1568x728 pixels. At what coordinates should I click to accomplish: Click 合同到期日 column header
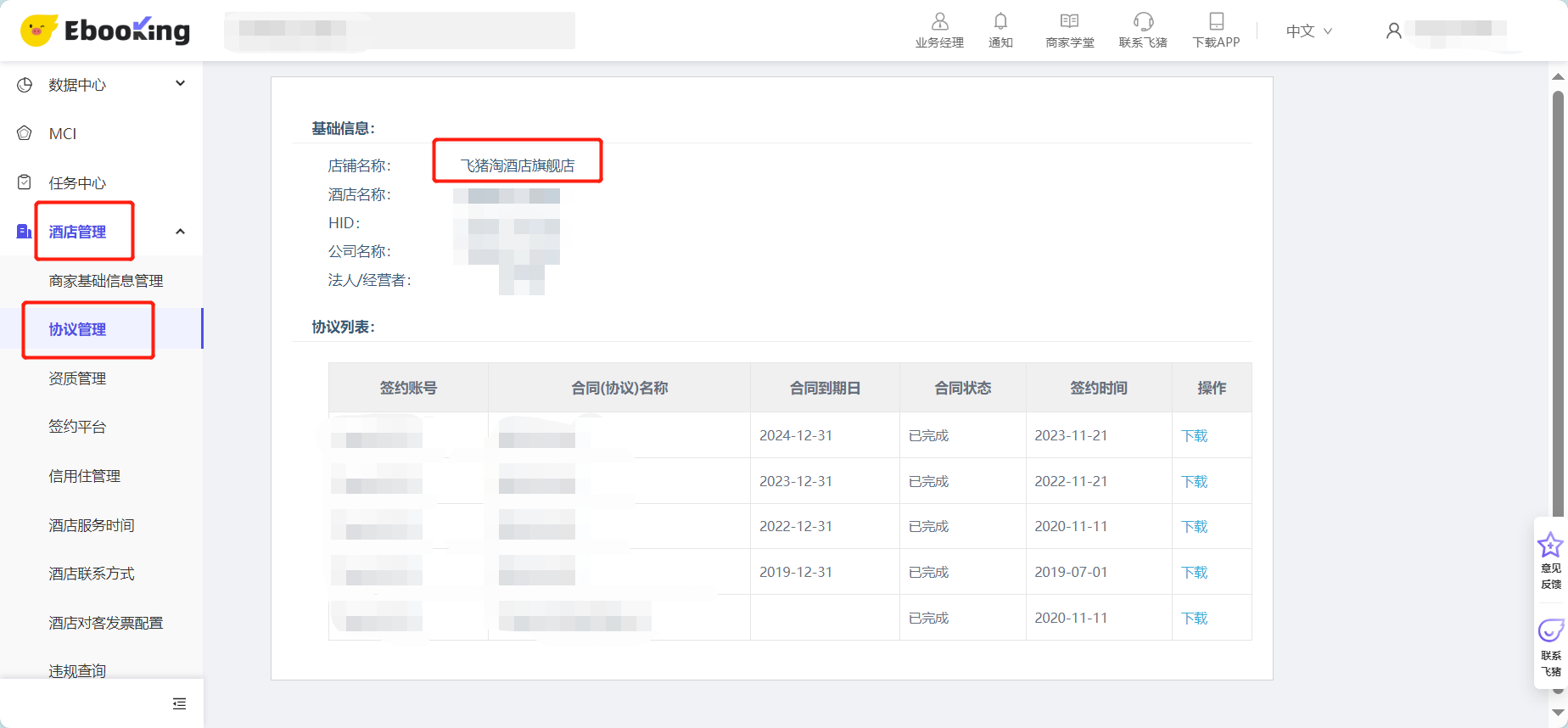coord(825,388)
